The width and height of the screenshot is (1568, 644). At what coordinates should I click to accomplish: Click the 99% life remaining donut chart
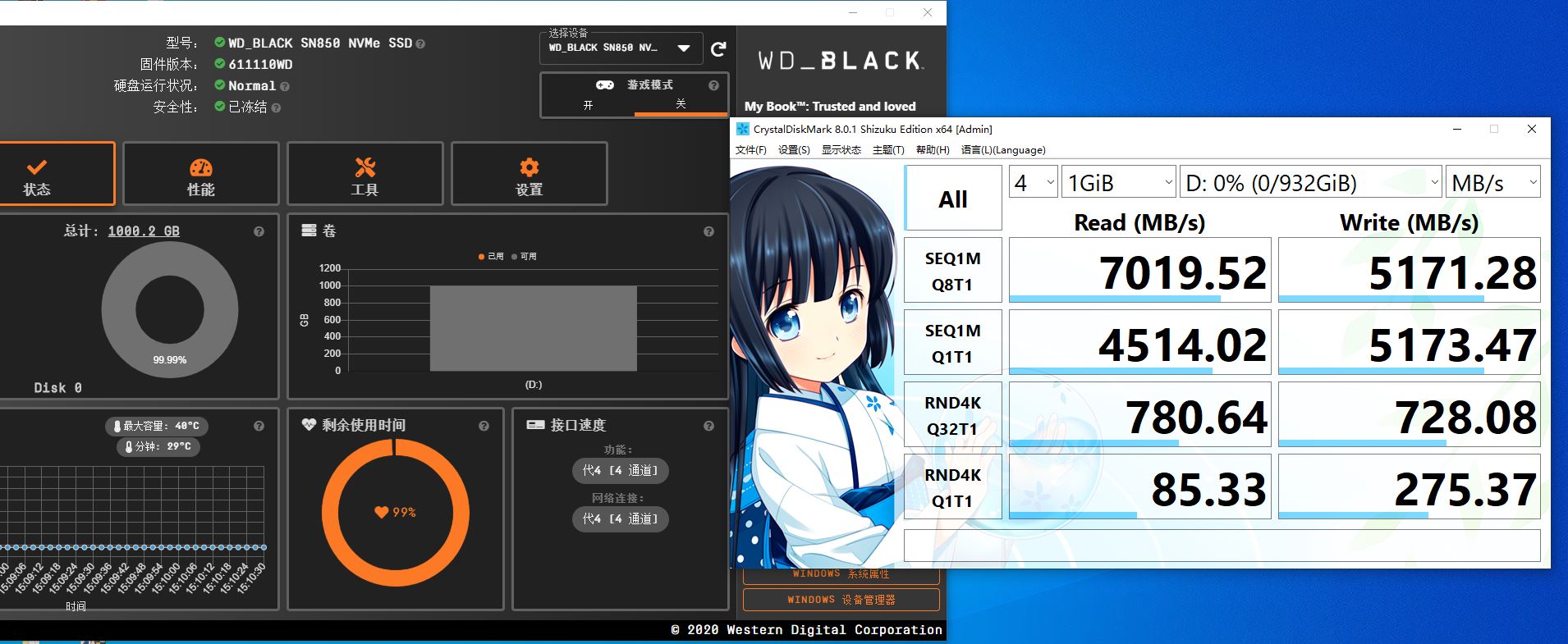click(x=396, y=513)
